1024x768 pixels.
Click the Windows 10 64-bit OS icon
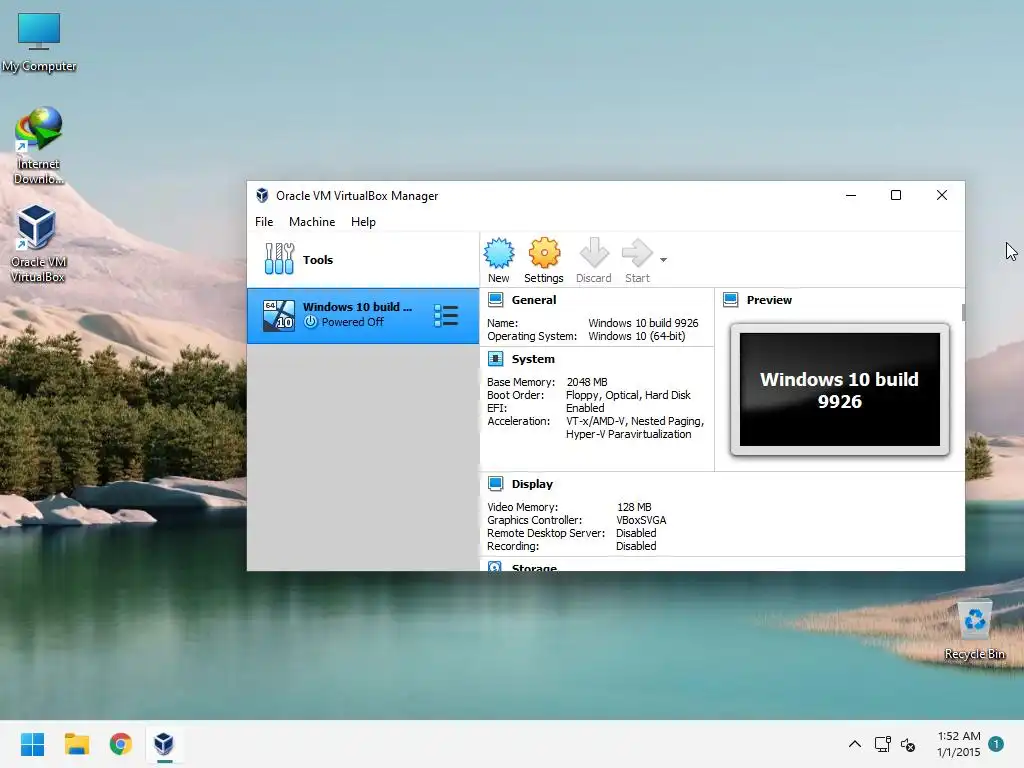[x=279, y=316]
